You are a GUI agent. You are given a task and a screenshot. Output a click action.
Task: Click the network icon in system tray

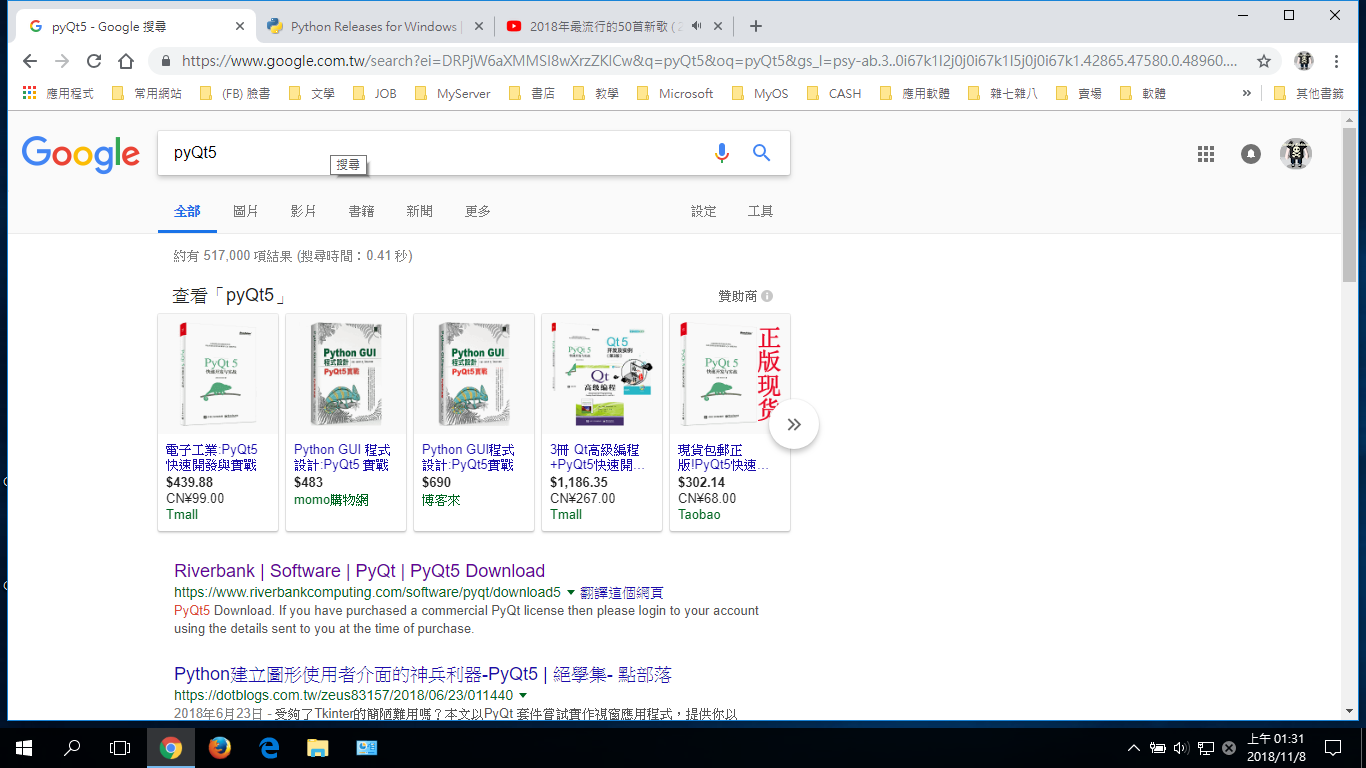1206,747
